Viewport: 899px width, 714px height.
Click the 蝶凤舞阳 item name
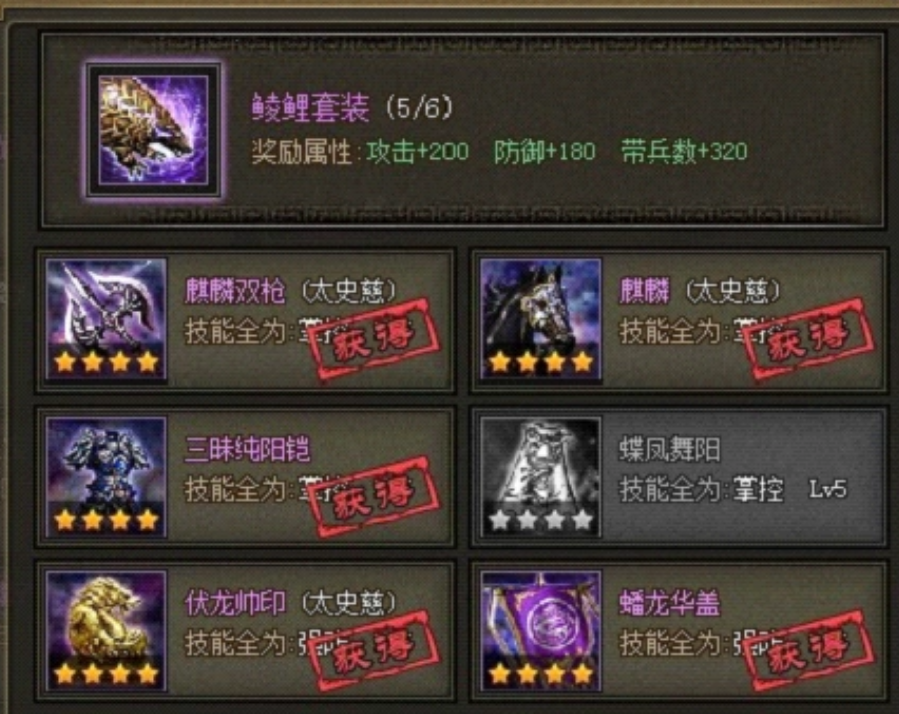pyautogui.click(x=670, y=450)
